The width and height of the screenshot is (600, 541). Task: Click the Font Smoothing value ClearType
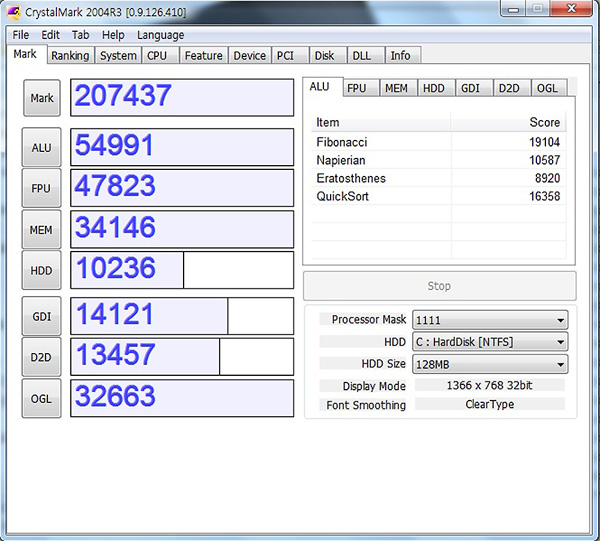pos(489,404)
